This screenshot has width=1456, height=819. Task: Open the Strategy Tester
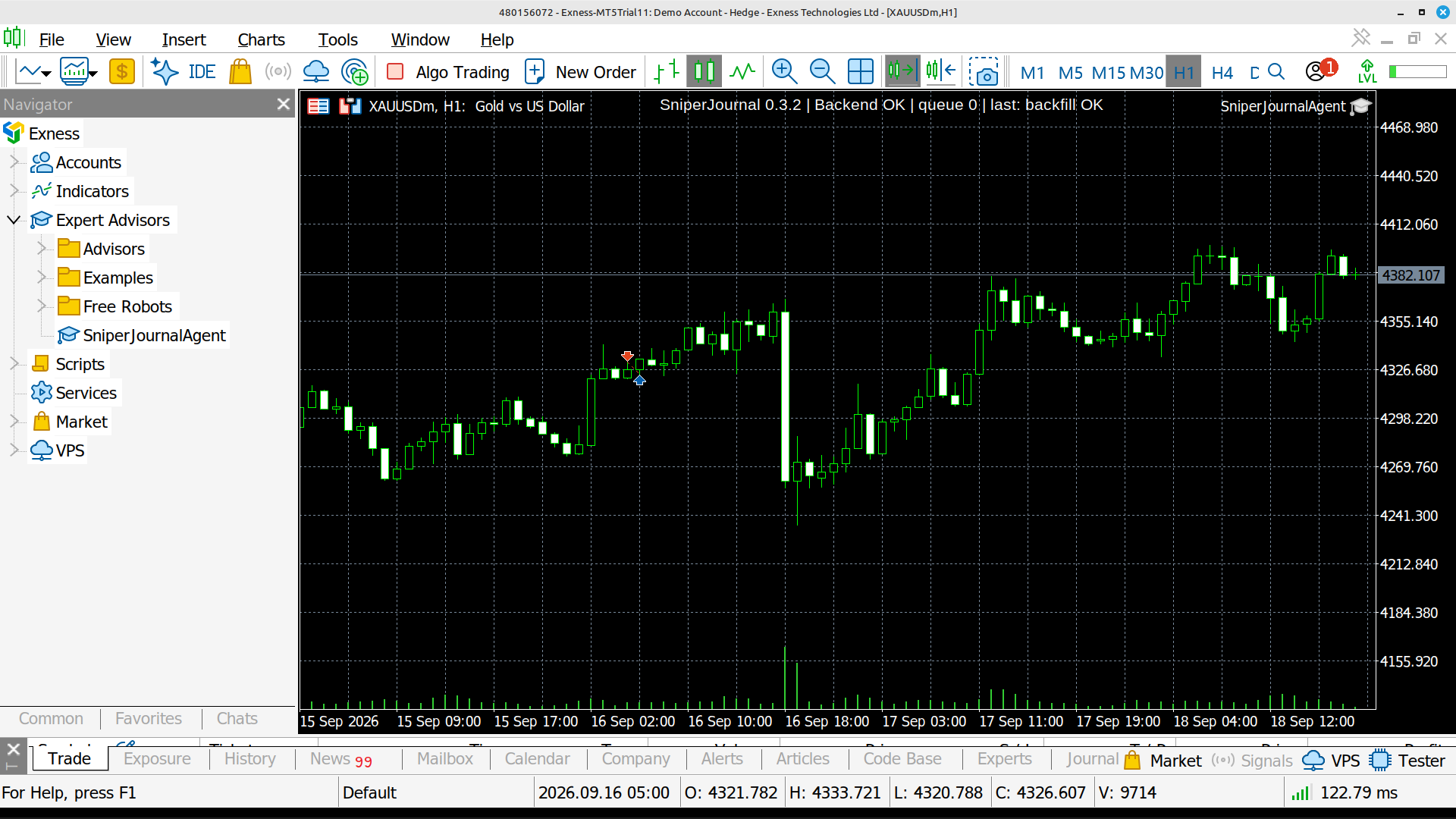[1408, 761]
